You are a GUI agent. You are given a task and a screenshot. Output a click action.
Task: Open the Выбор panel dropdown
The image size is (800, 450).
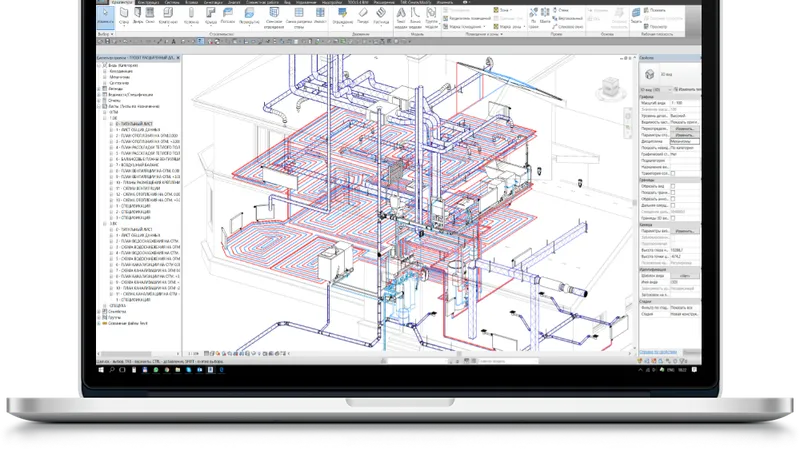(x=106, y=34)
